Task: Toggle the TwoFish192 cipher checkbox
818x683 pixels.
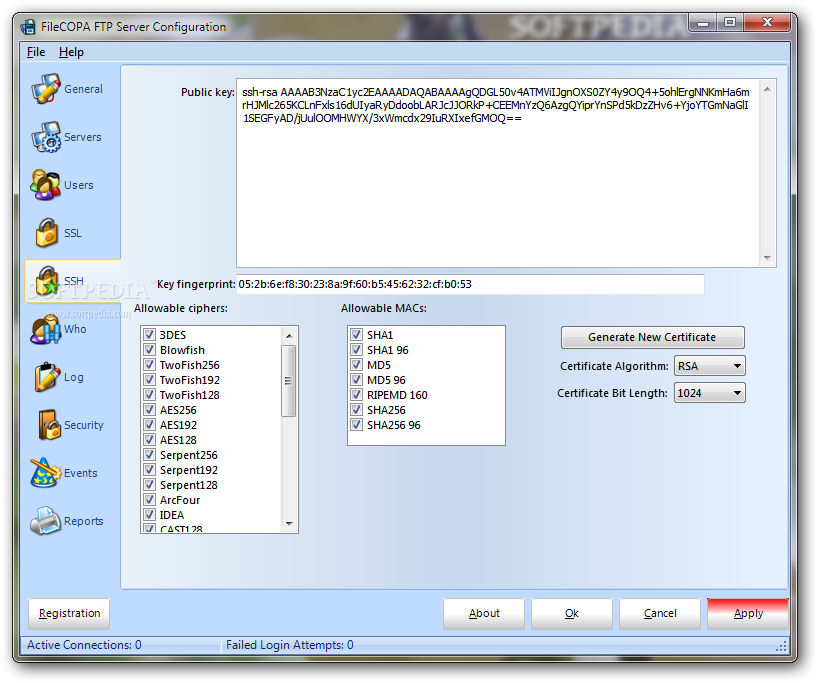Action: (x=150, y=379)
